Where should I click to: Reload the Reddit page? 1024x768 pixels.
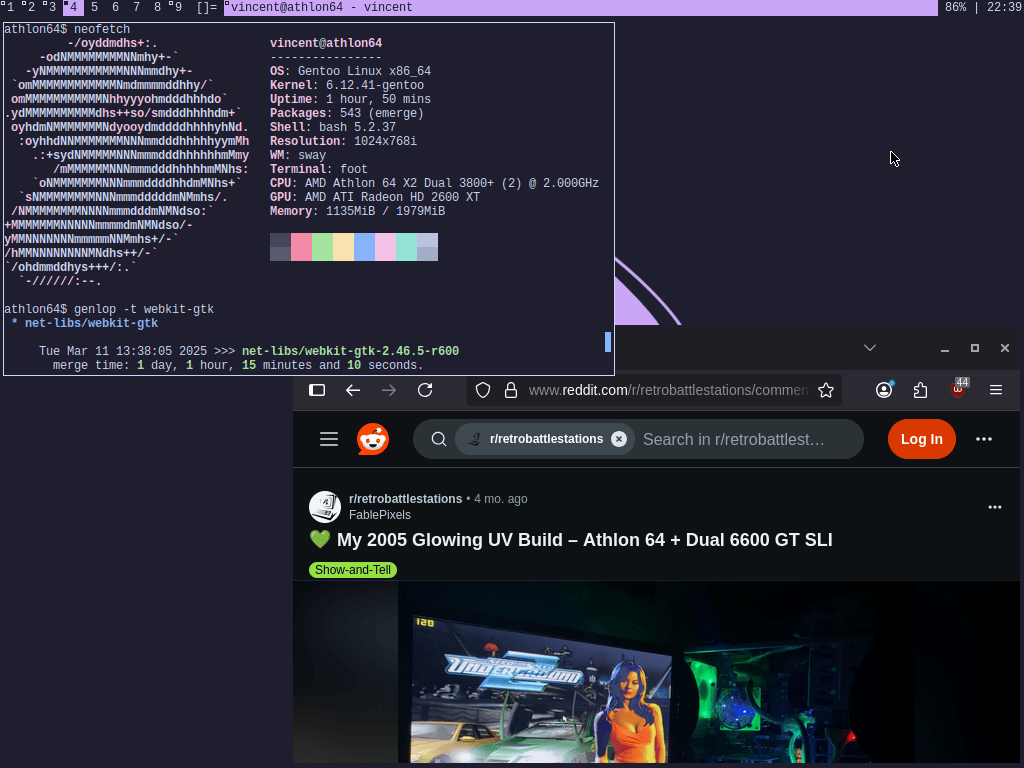click(425, 390)
